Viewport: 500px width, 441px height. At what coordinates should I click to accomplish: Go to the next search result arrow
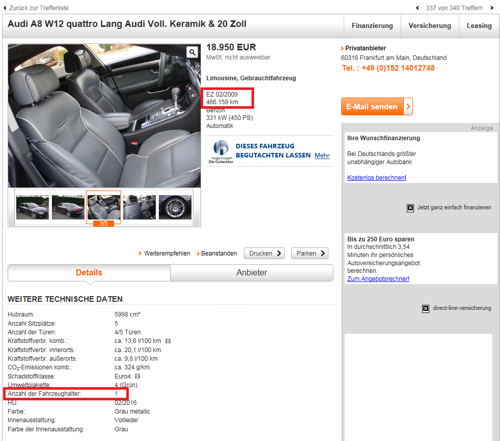click(x=492, y=8)
